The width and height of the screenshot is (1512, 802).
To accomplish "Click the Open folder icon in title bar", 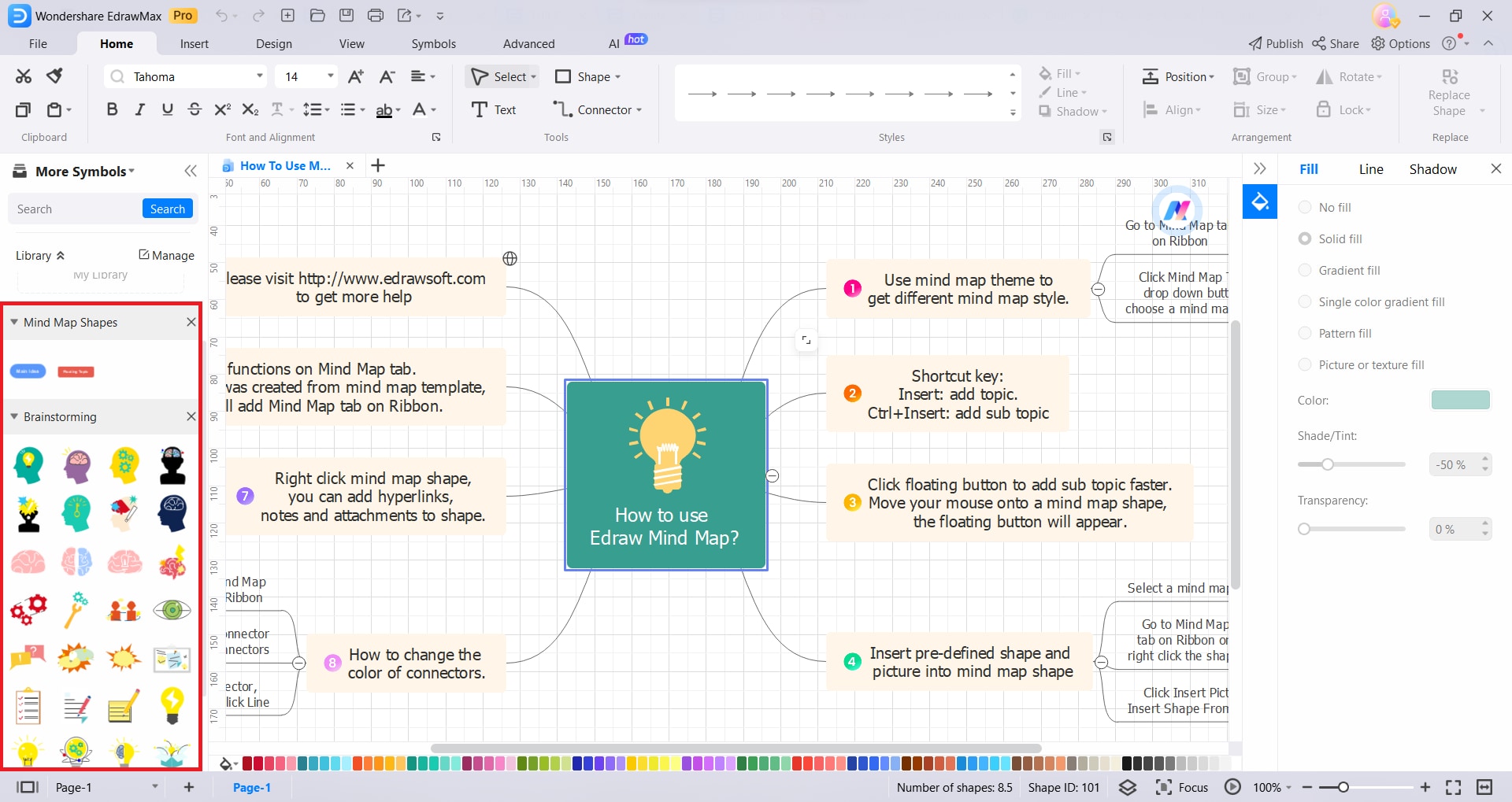I will [317, 16].
